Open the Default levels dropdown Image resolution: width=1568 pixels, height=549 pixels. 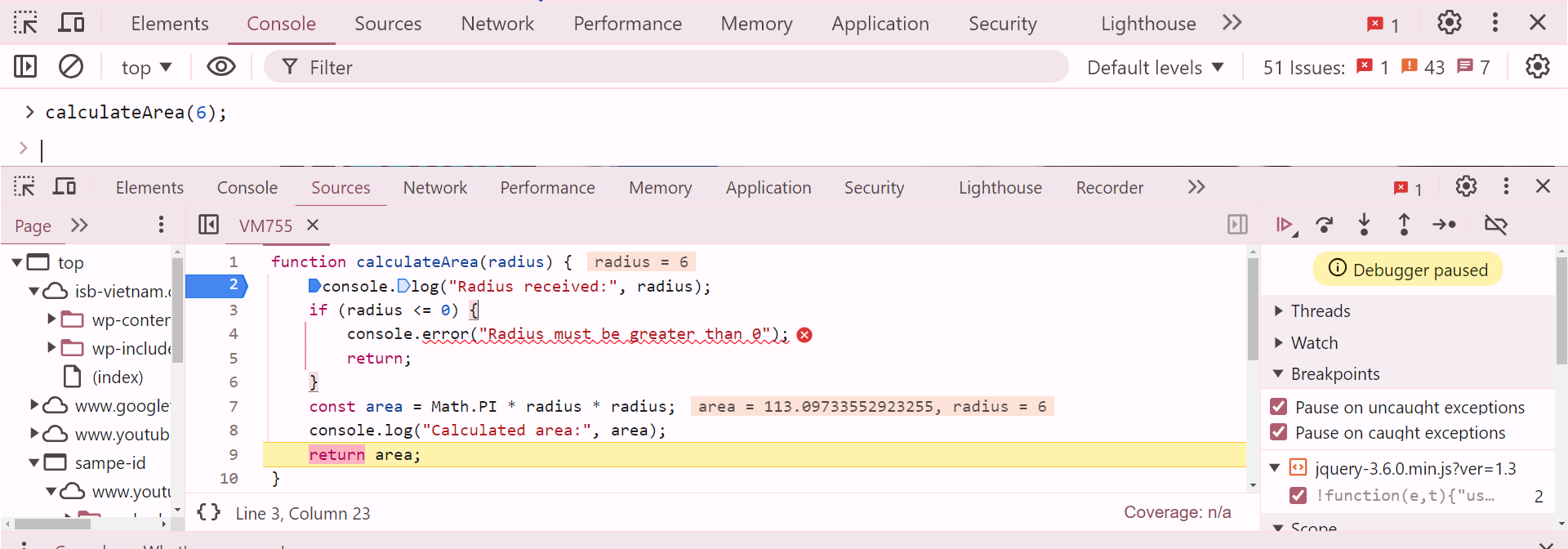[x=1155, y=67]
